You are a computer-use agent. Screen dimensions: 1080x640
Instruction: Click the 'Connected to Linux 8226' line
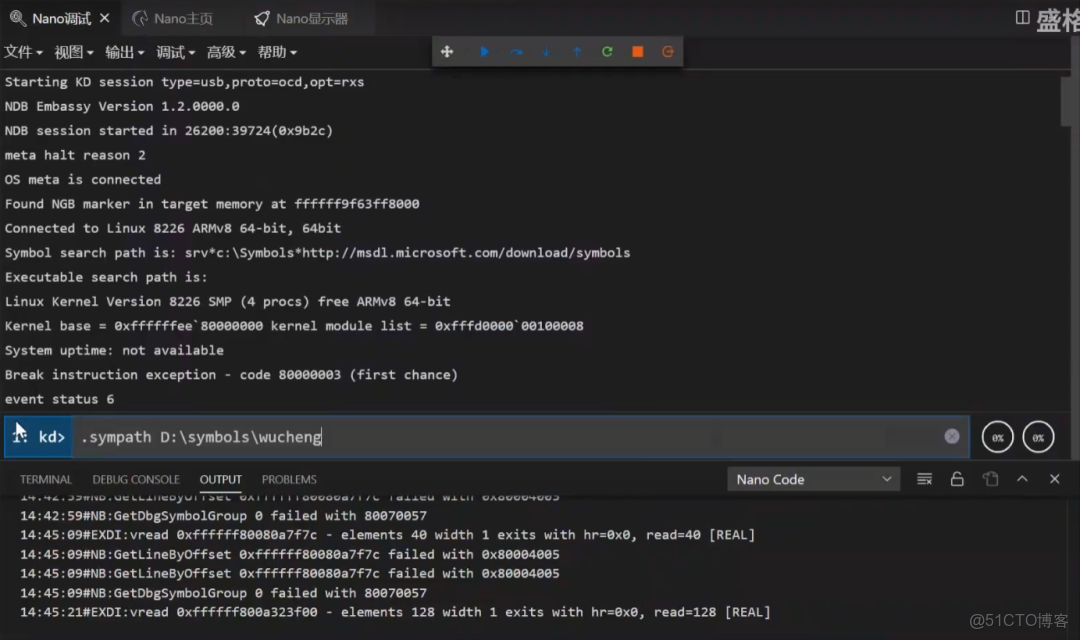pyautogui.click(x=173, y=228)
